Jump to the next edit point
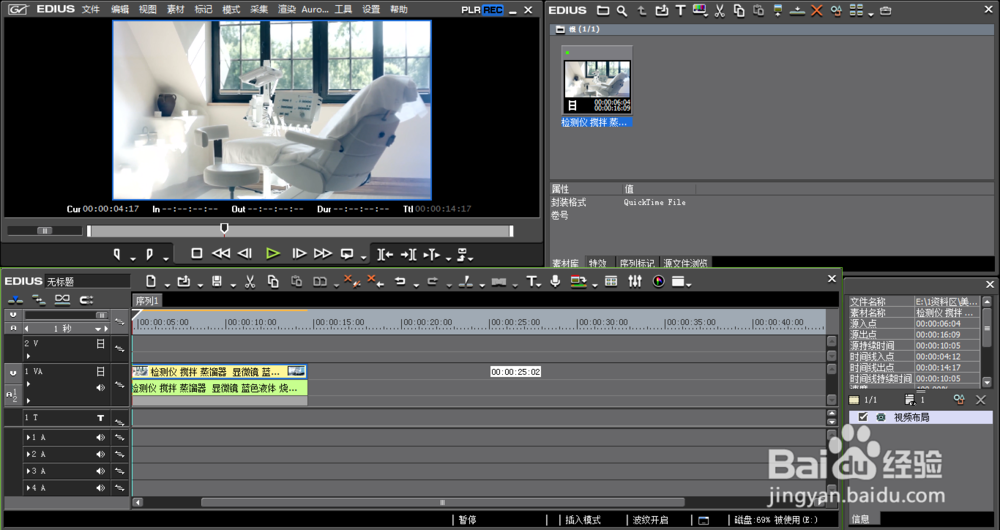Screen dimensions: 1000x530 point(408,254)
